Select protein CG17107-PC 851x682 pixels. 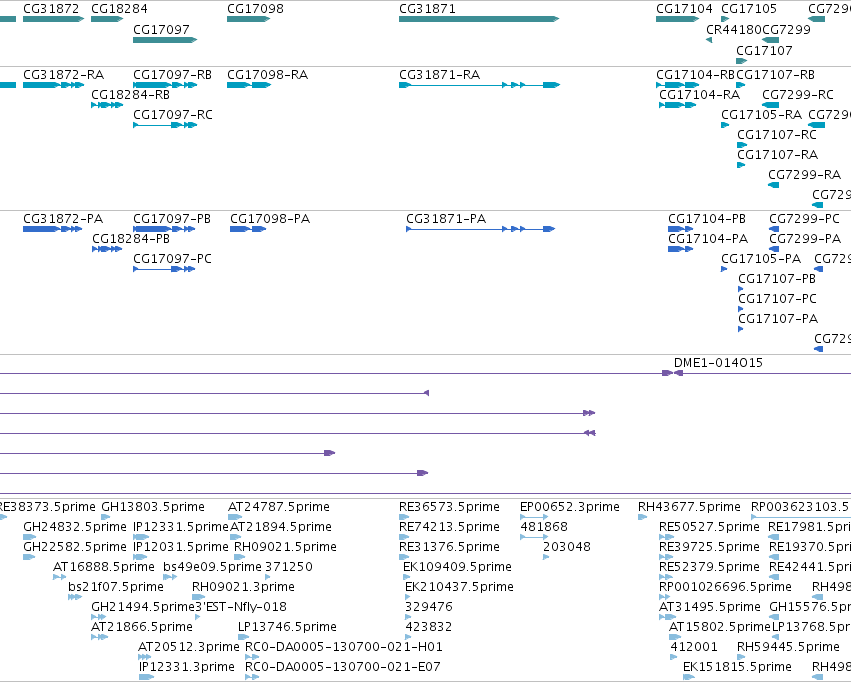tap(741, 309)
